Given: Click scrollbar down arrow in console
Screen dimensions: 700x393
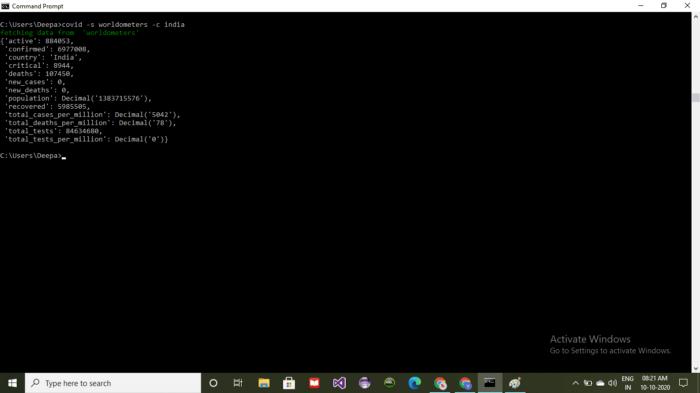Looking at the screenshot, I should pyautogui.click(x=696, y=368).
